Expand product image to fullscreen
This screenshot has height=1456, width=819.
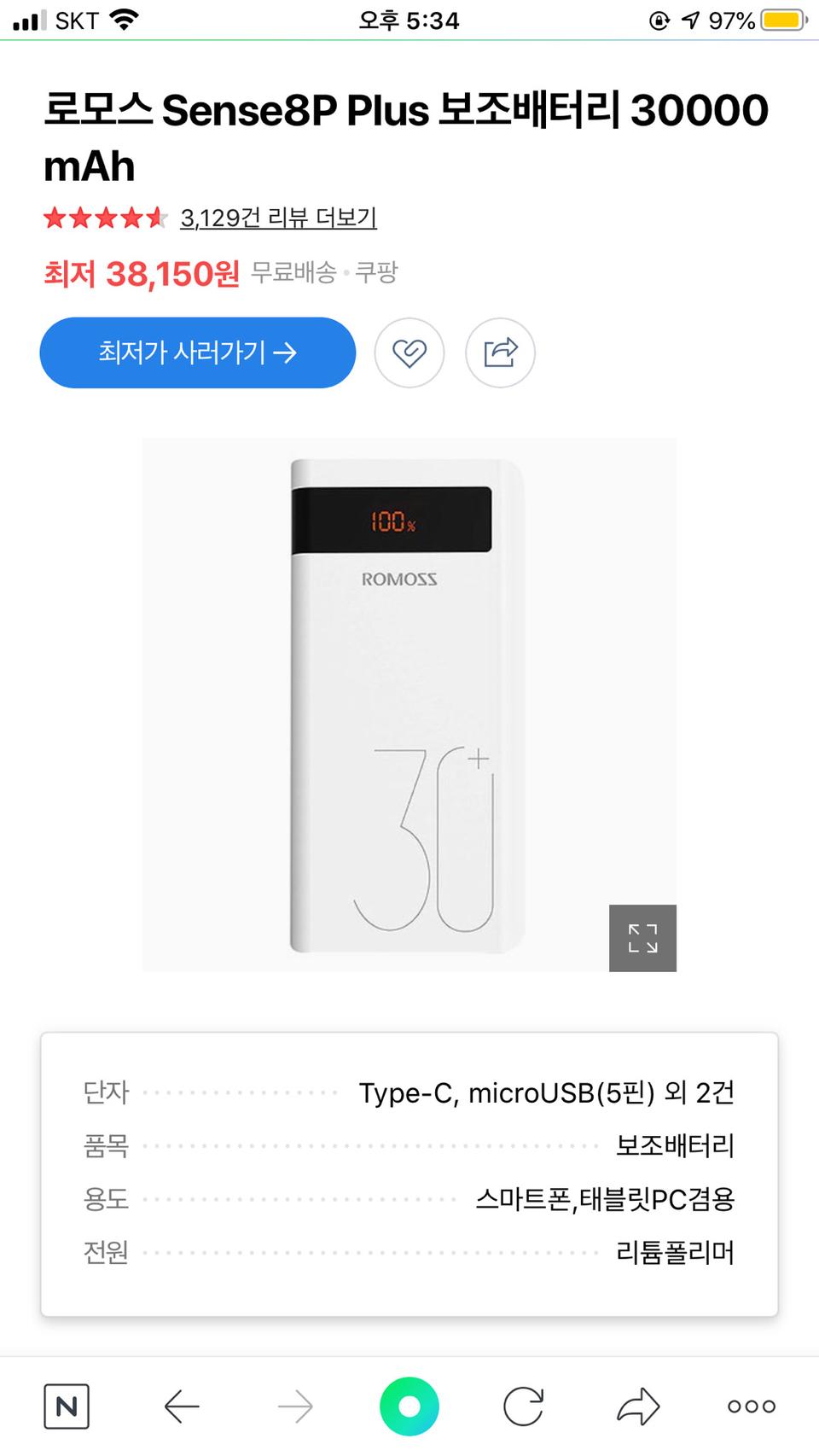(642, 938)
